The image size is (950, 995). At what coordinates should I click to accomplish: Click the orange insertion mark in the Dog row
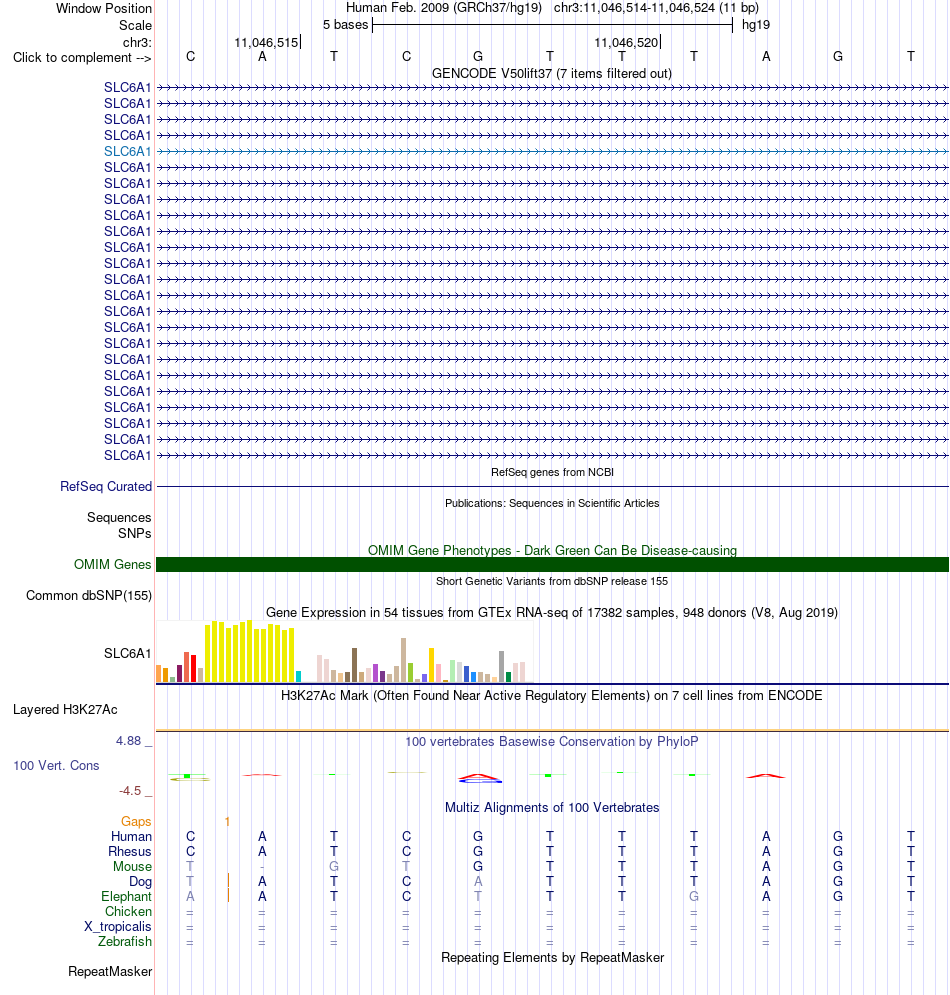[228, 880]
